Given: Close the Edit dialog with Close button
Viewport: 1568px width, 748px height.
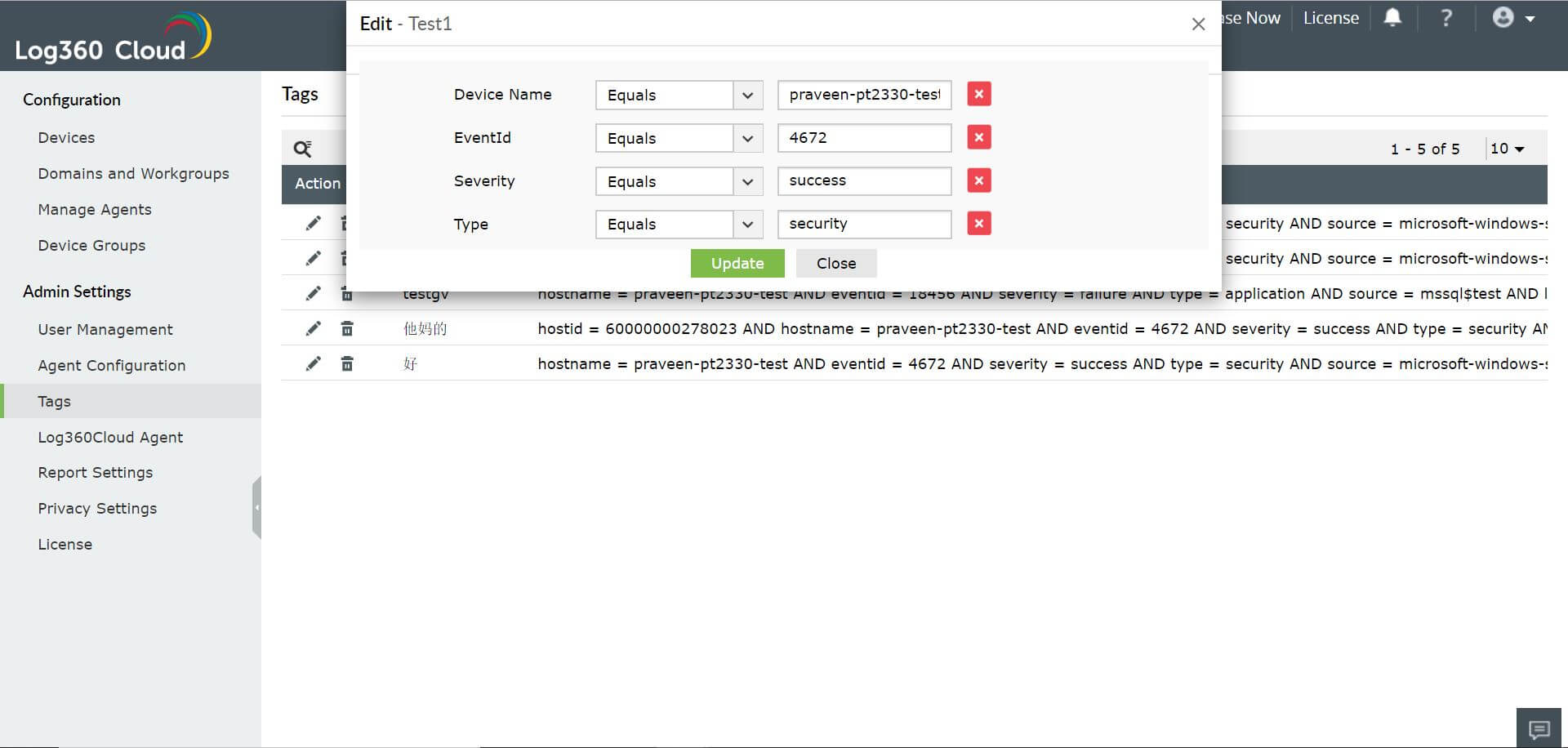Looking at the screenshot, I should click(x=835, y=263).
